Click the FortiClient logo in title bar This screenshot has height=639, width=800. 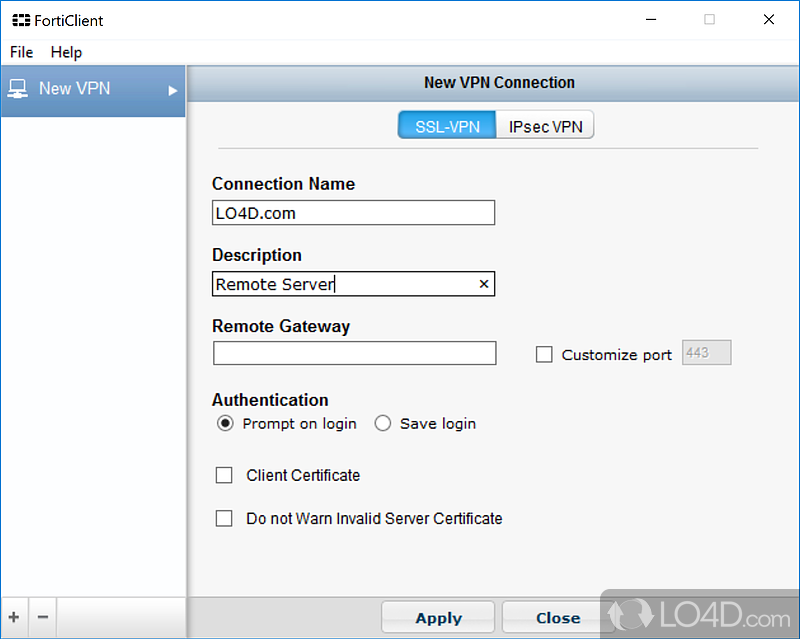21,20
